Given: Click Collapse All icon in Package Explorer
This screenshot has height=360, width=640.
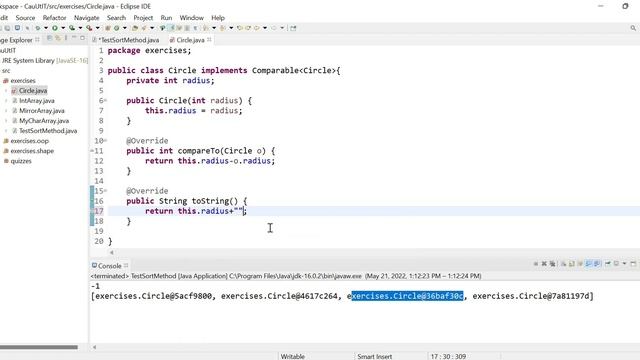Looking at the screenshot, I should [x=49, y=38].
